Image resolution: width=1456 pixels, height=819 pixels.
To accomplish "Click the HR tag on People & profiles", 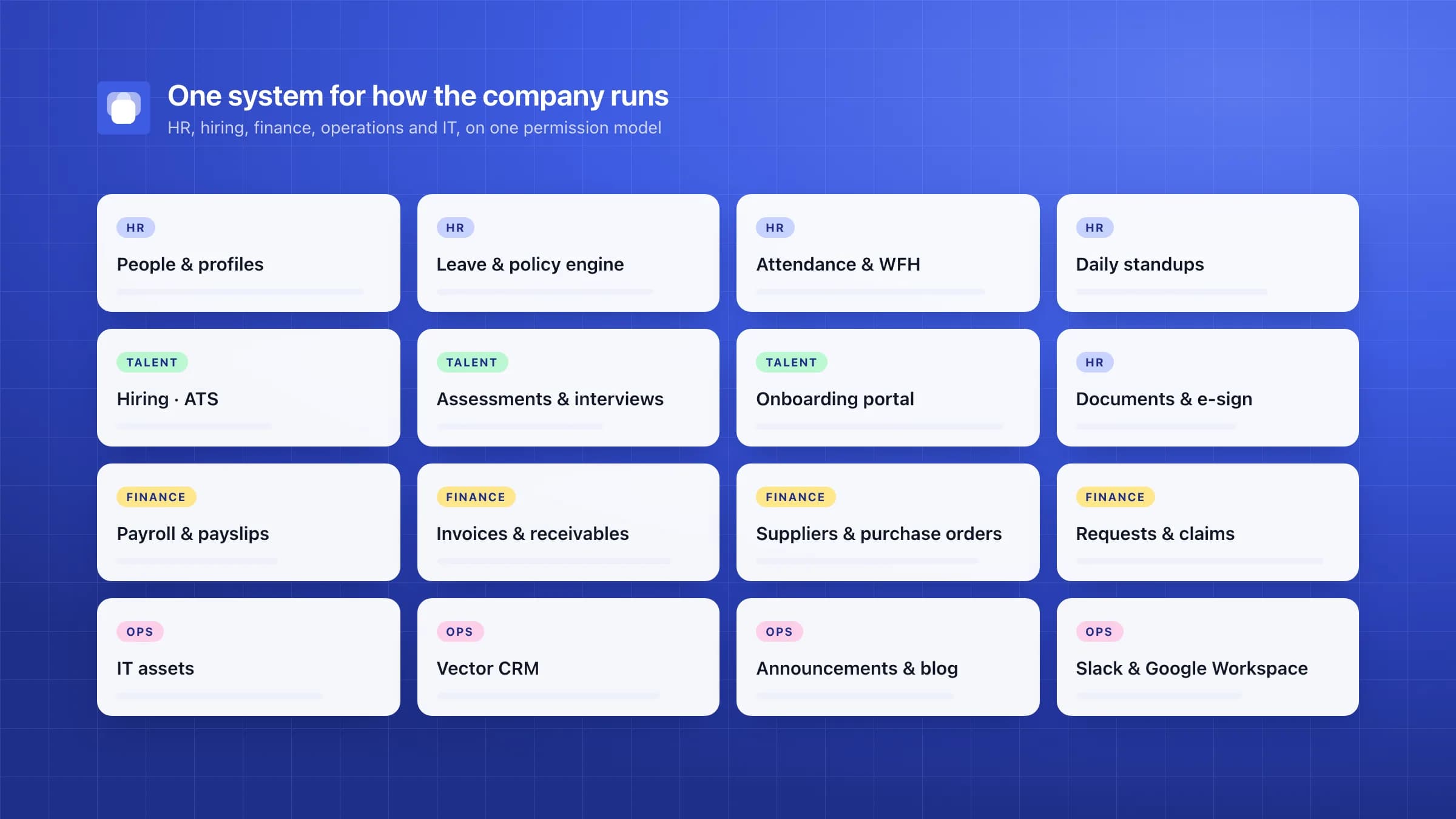I will point(136,227).
